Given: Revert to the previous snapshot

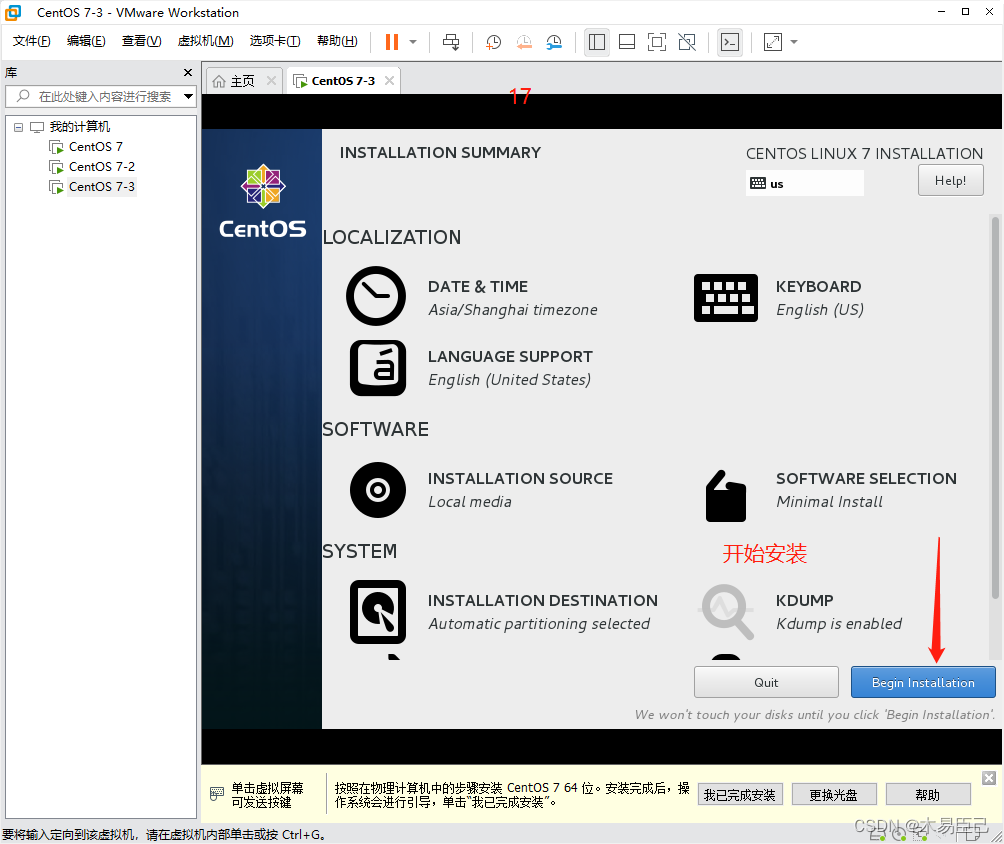Looking at the screenshot, I should 524,42.
